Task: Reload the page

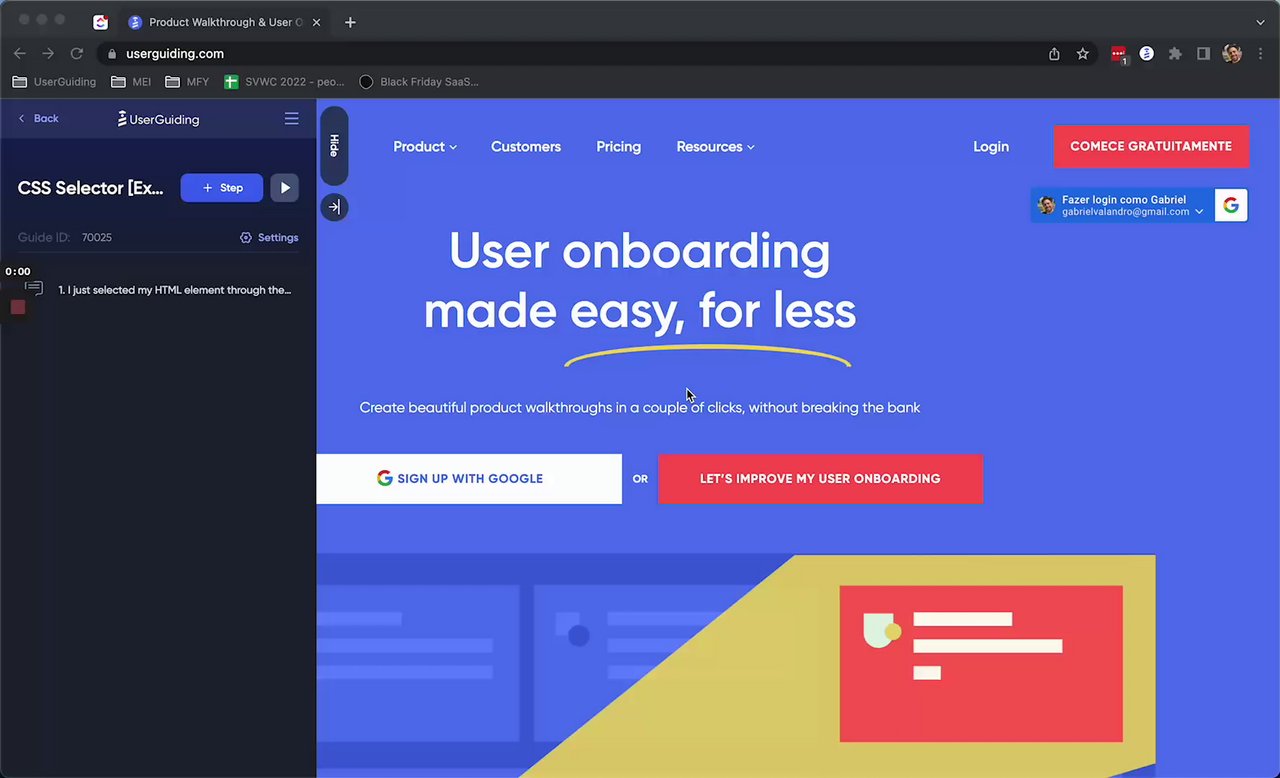Action: tap(76, 54)
